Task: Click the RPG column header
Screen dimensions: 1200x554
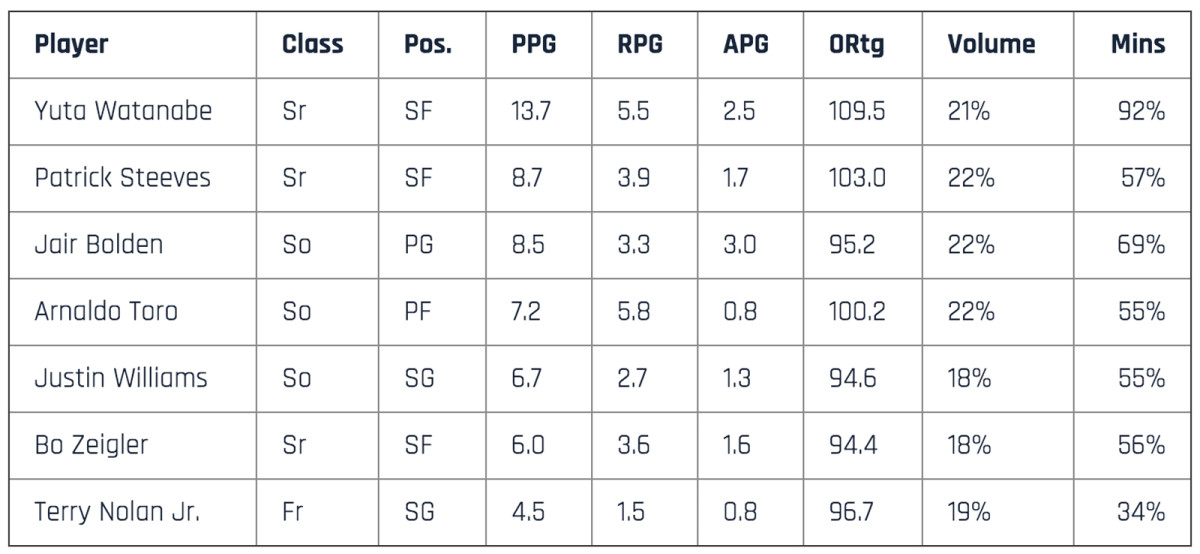Action: [x=640, y=44]
